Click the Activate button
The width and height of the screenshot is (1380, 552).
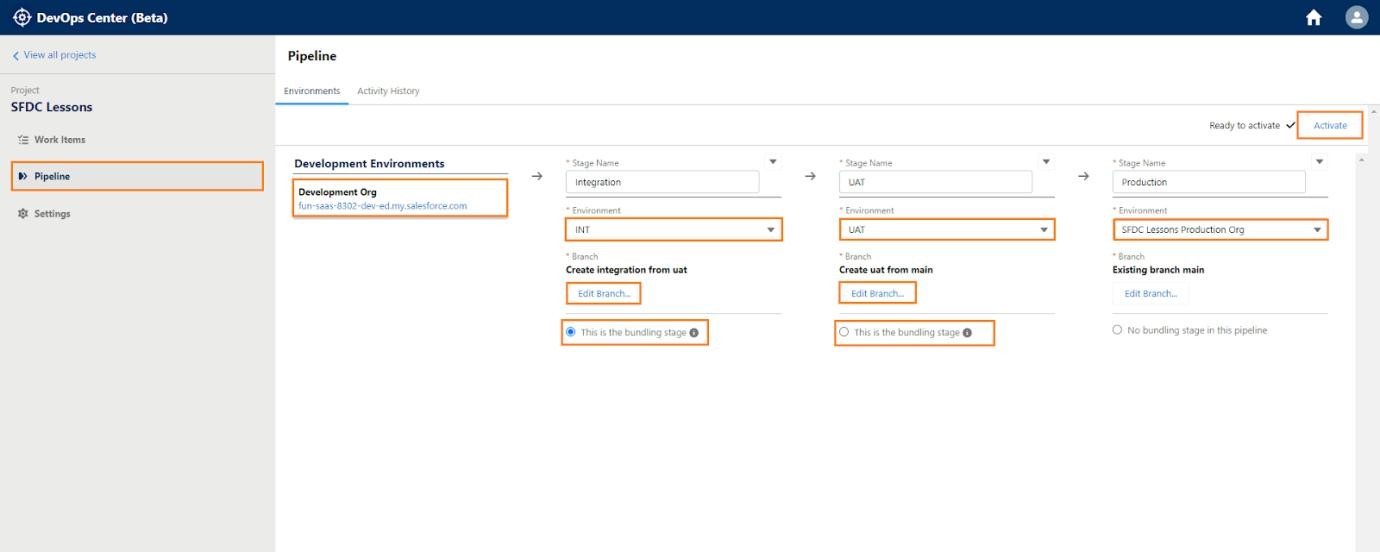pyautogui.click(x=1330, y=125)
